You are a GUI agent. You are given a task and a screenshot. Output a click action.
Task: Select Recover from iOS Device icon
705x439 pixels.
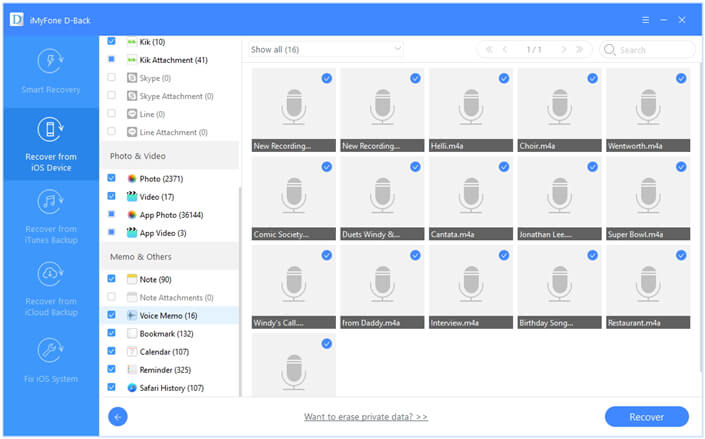[50, 129]
